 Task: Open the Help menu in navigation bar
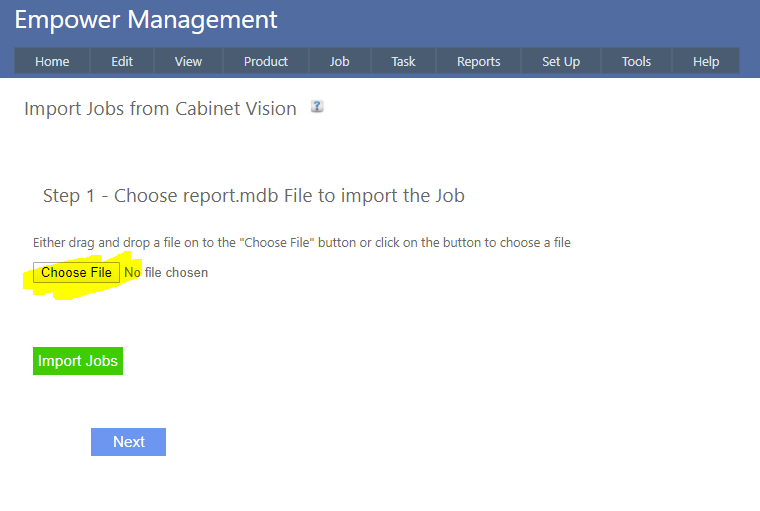[706, 61]
